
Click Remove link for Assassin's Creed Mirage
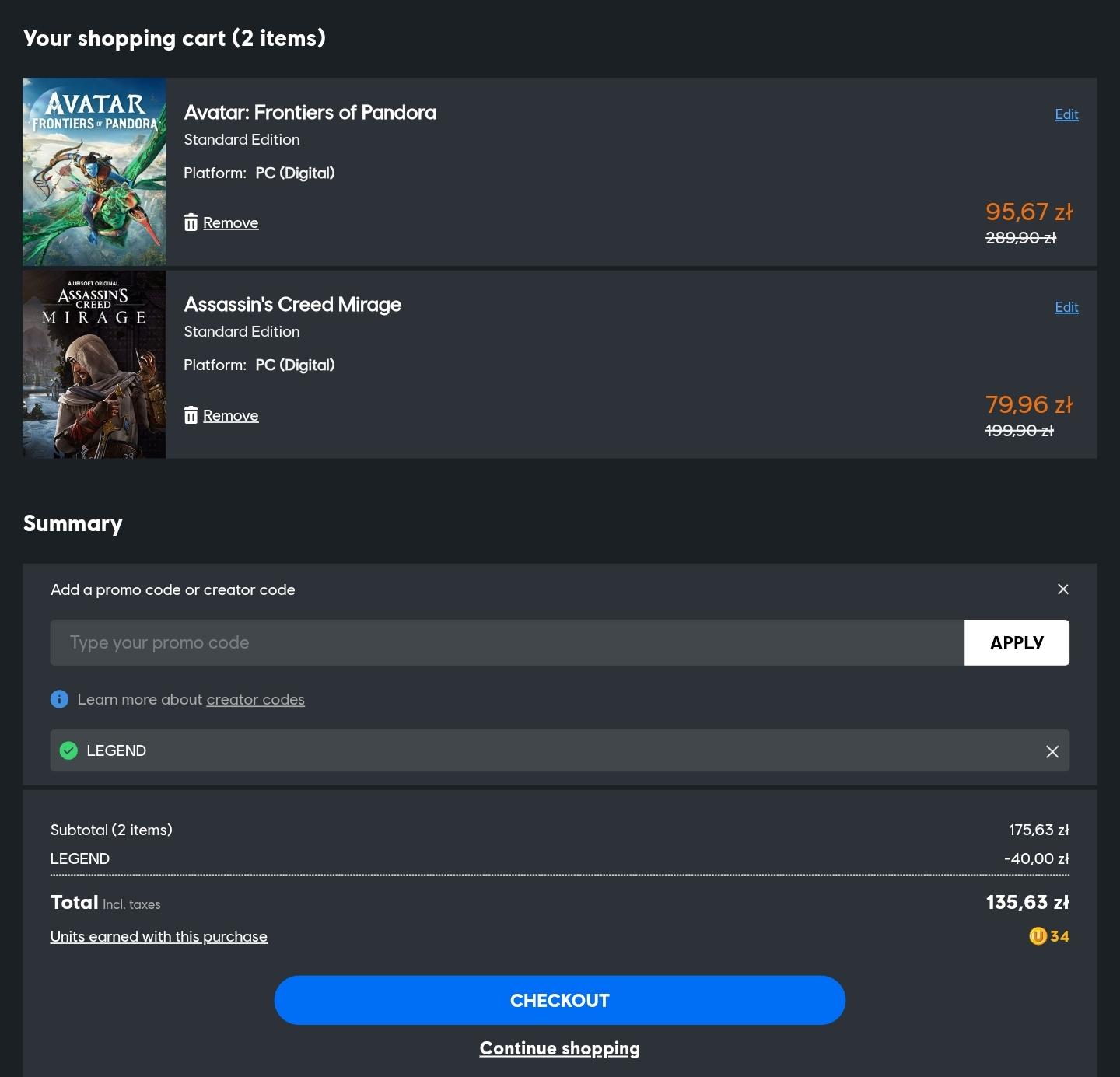coord(230,416)
